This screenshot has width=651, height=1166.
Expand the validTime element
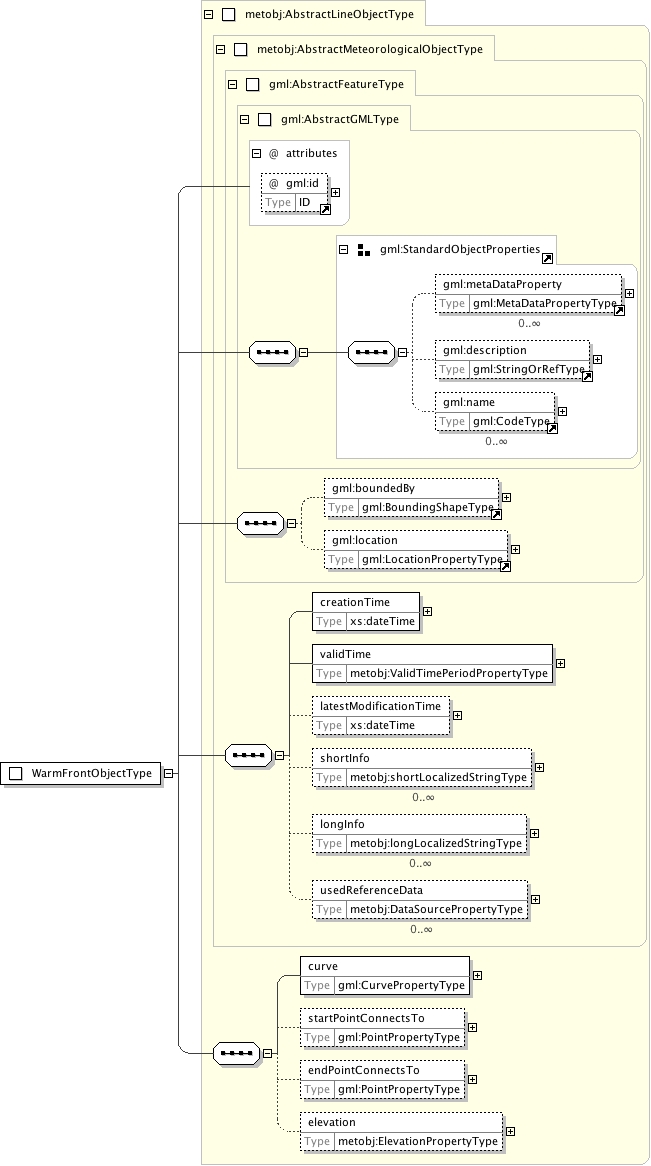[560, 663]
